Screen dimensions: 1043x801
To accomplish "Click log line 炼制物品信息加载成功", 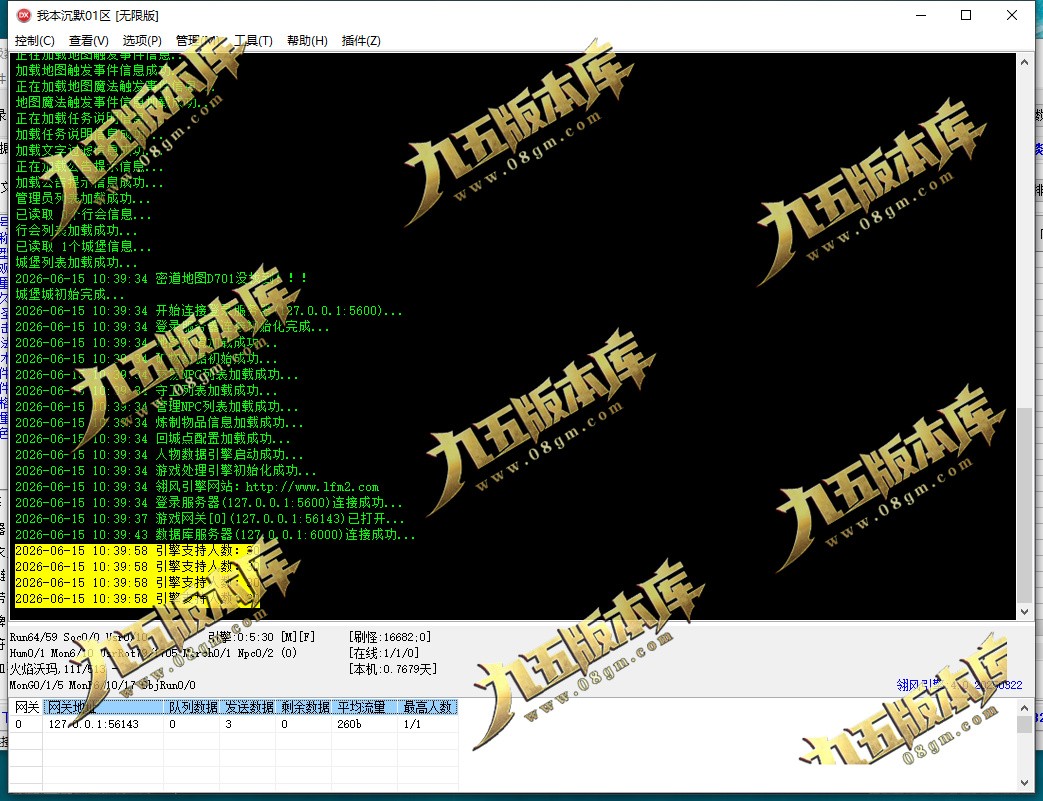I will tap(159, 423).
